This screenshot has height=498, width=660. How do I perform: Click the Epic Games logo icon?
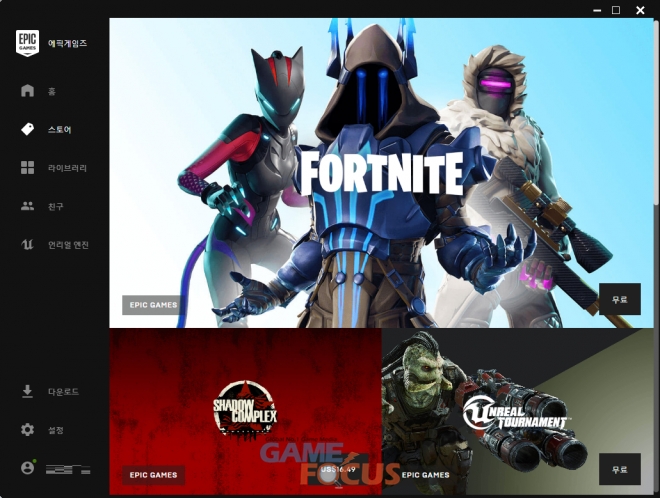click(27, 43)
